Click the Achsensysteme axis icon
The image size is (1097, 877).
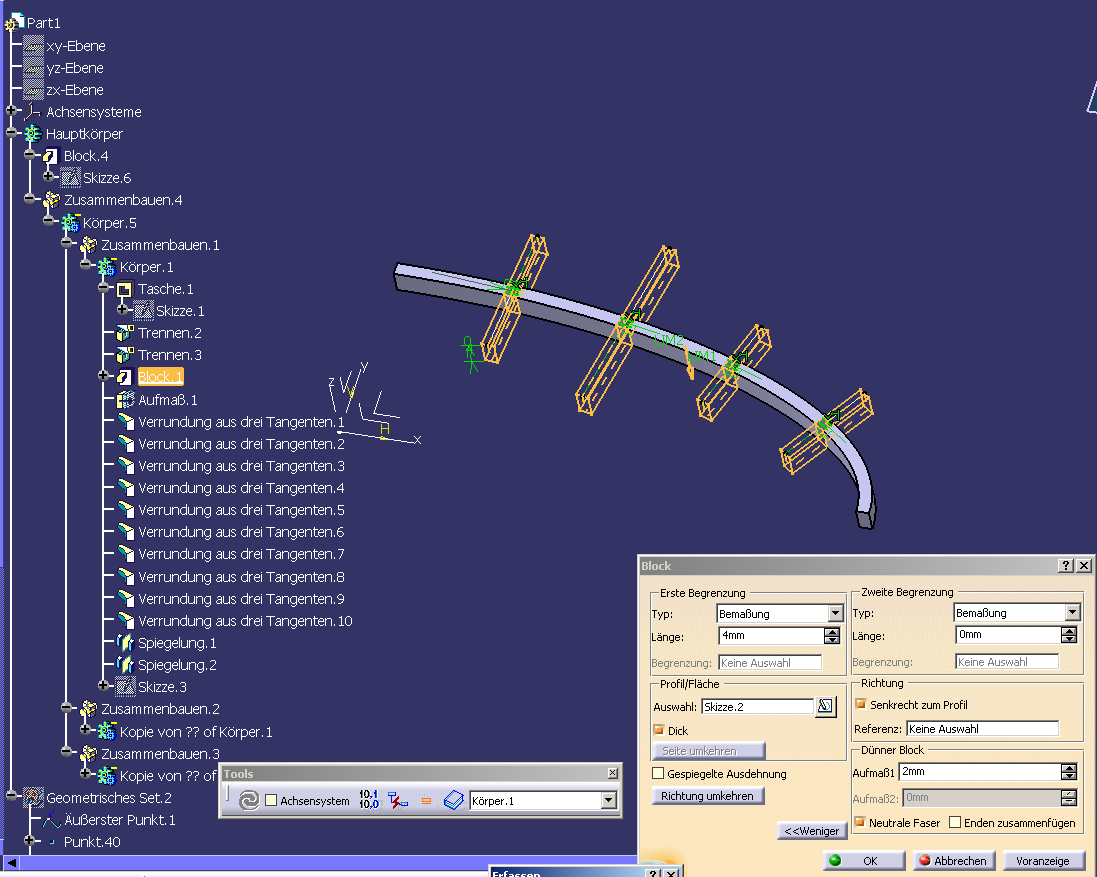[33, 111]
